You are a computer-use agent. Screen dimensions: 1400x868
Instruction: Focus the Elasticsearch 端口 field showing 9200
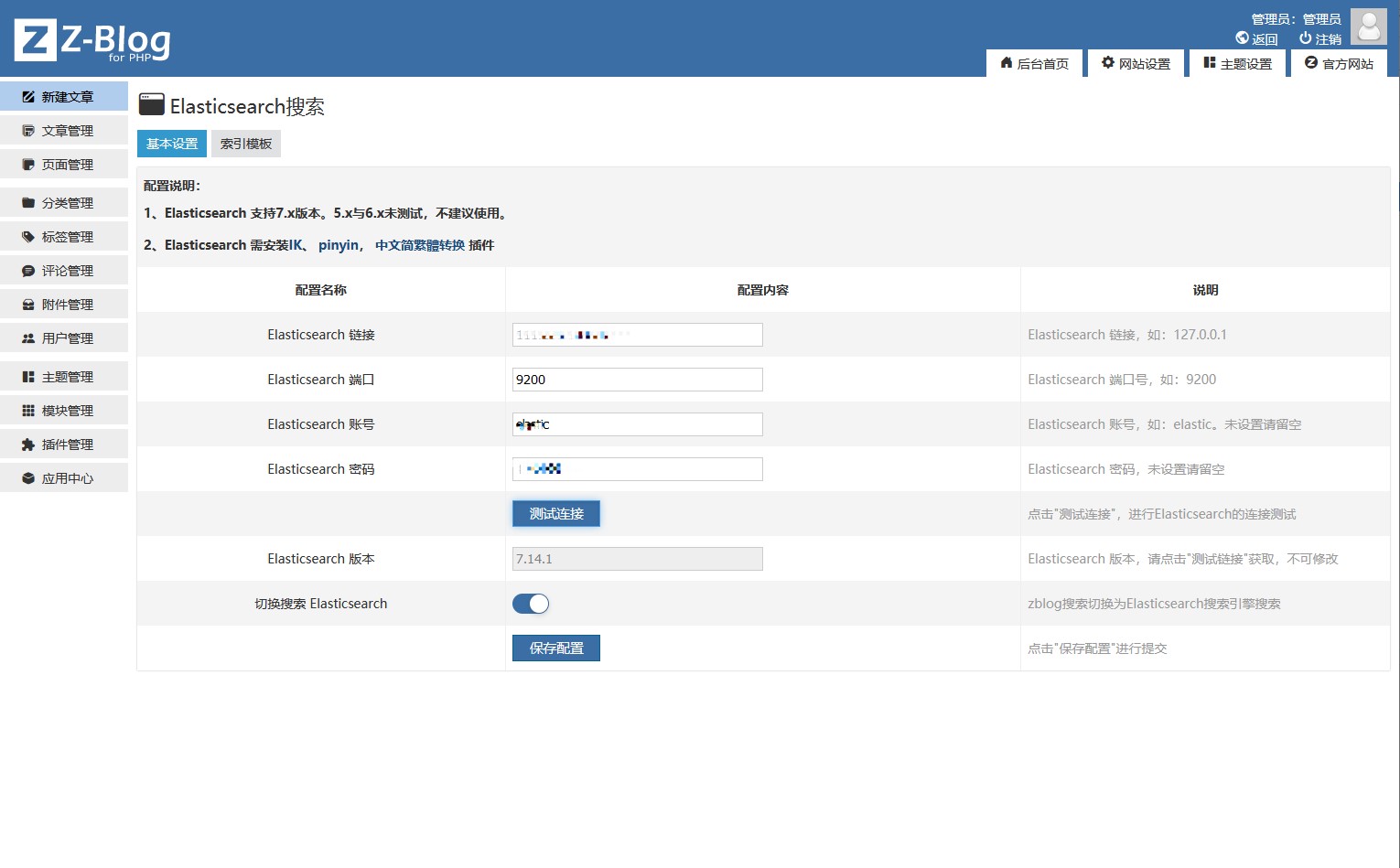(638, 380)
